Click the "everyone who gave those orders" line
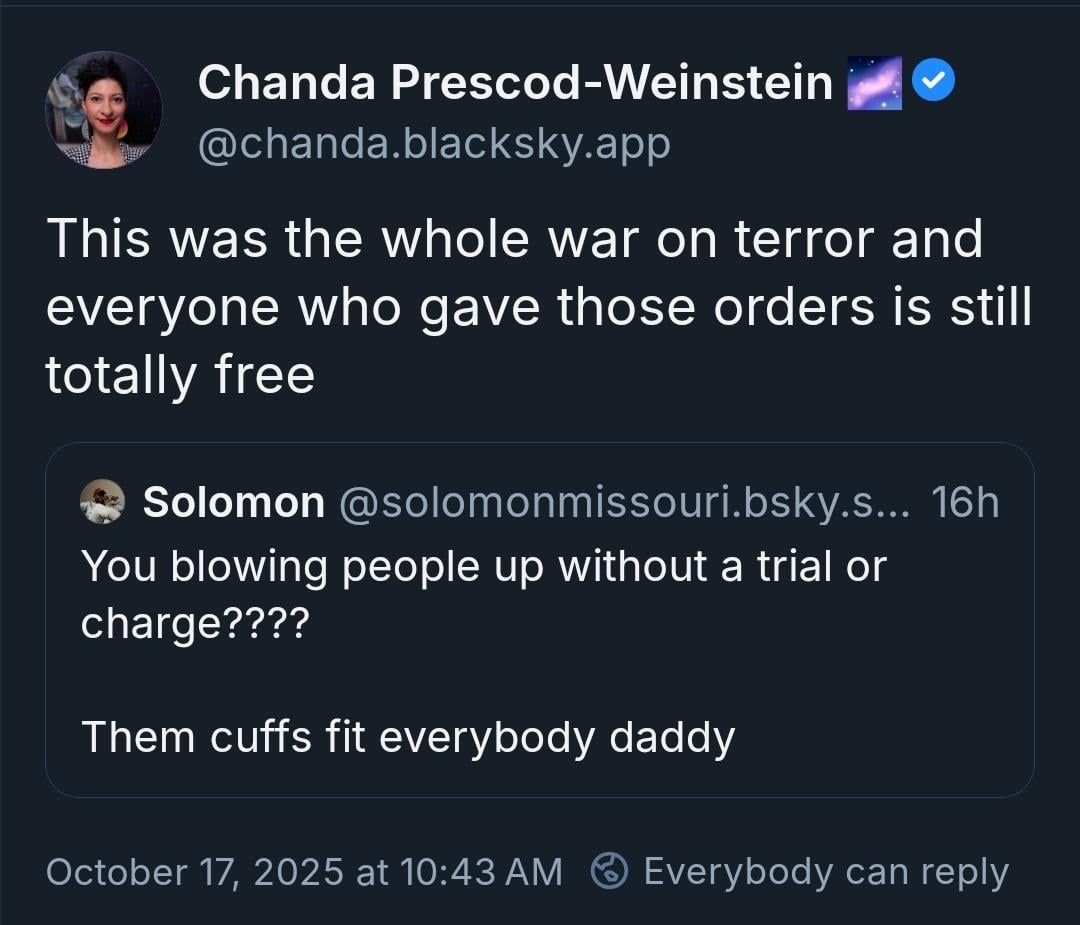The image size is (1080, 925). [x=538, y=308]
